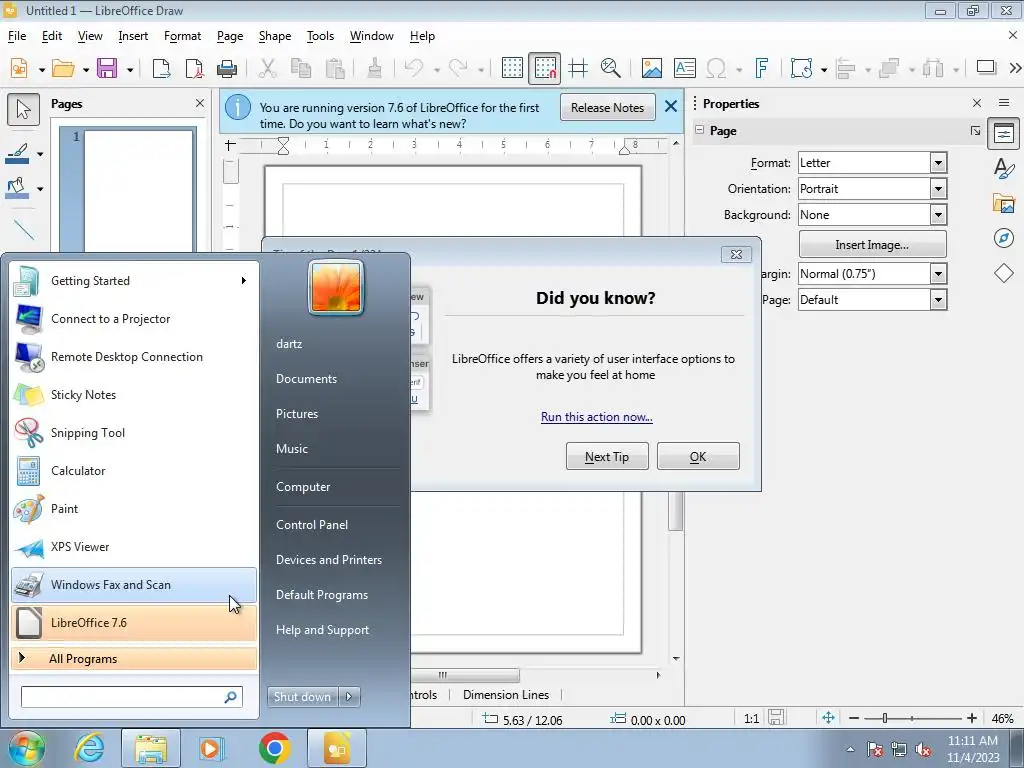Click the Clone Formatting brush icon
This screenshot has height=768, width=1024.
pyautogui.click(x=374, y=68)
